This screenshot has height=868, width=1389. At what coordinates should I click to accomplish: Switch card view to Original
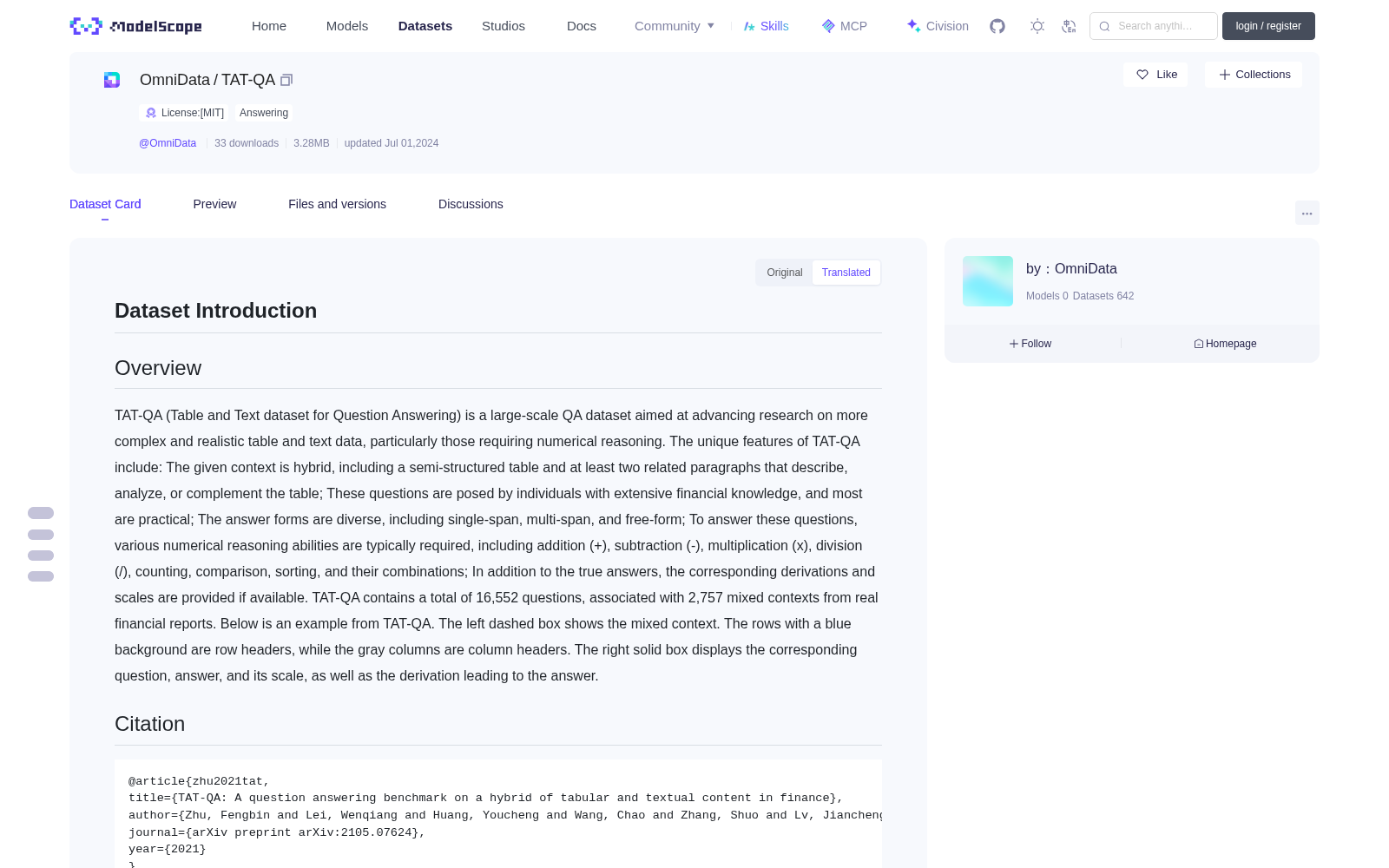click(x=785, y=273)
